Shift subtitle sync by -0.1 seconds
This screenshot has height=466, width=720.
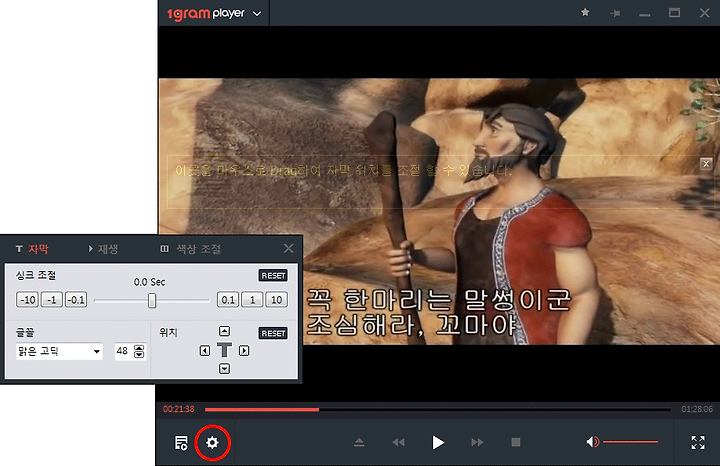[76, 300]
